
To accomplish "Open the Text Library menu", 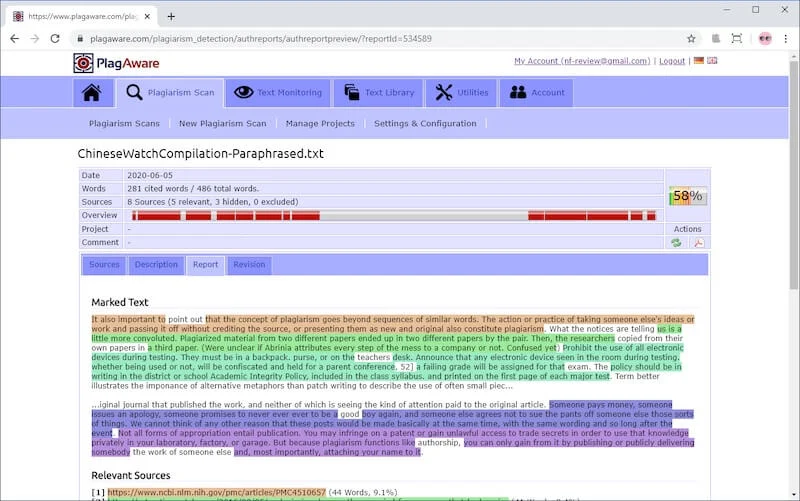I will click(379, 93).
